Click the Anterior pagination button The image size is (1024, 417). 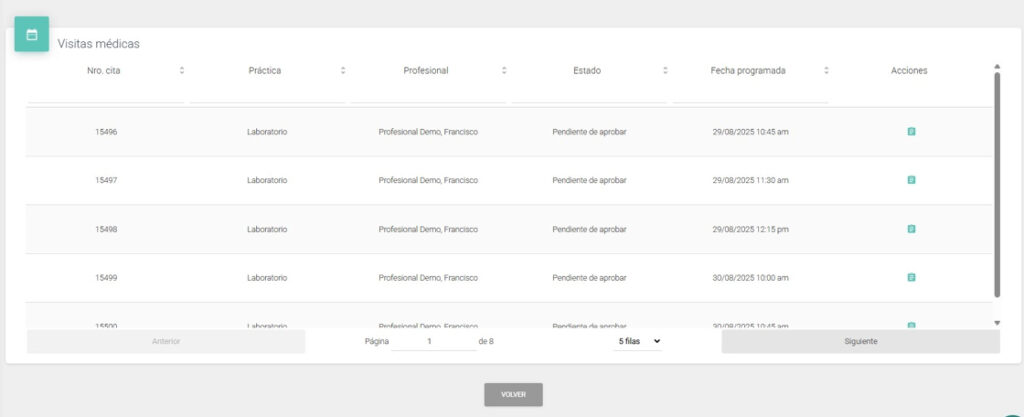click(x=166, y=341)
